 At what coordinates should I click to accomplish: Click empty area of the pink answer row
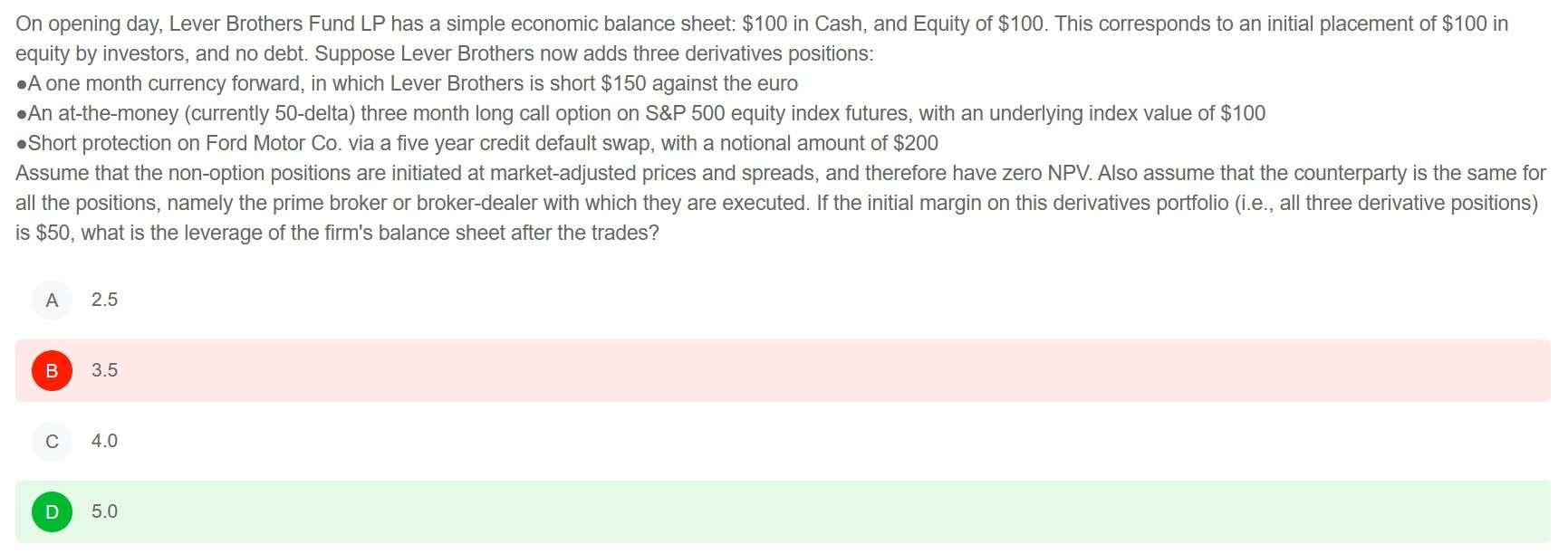point(815,370)
